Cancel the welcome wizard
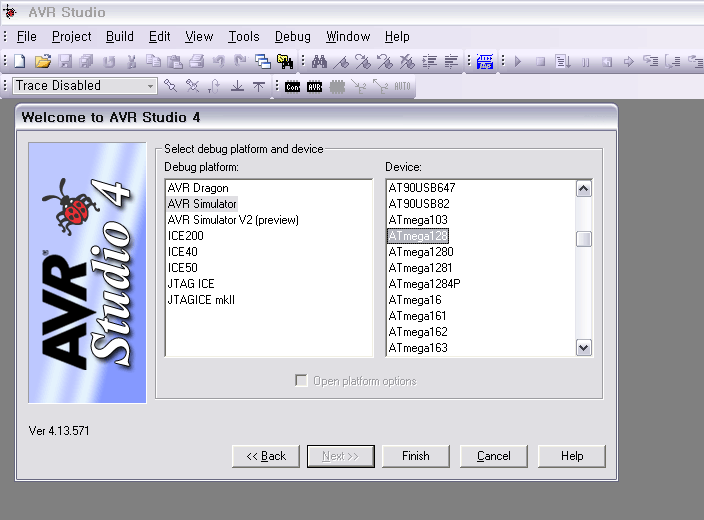Viewport: 704px width, 520px height. pyautogui.click(x=493, y=456)
